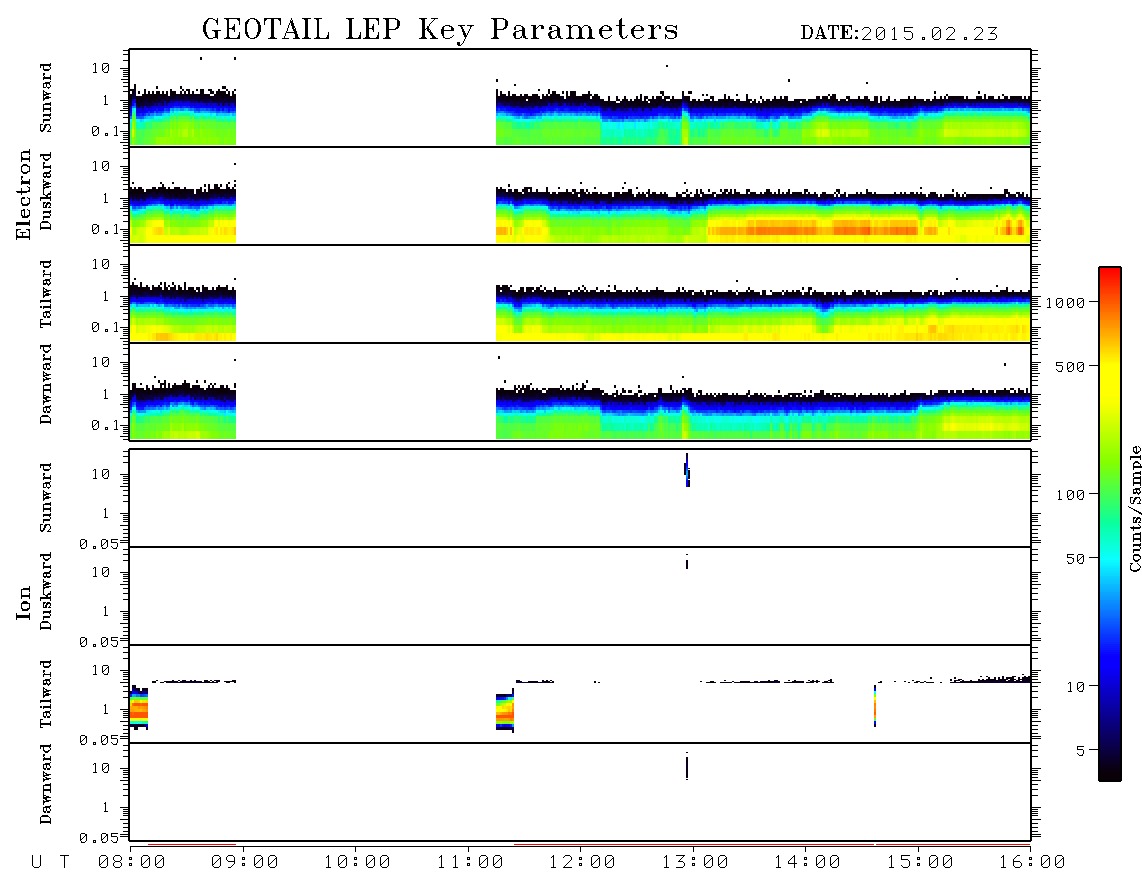Click the Ion 'Sunward' axis label
Screen dimensions: 1142x880
pyautogui.click(x=46, y=498)
